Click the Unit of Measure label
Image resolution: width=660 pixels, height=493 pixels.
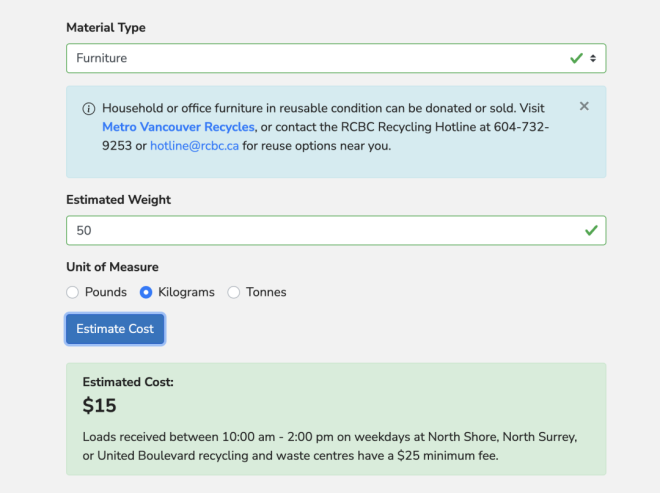pos(112,268)
